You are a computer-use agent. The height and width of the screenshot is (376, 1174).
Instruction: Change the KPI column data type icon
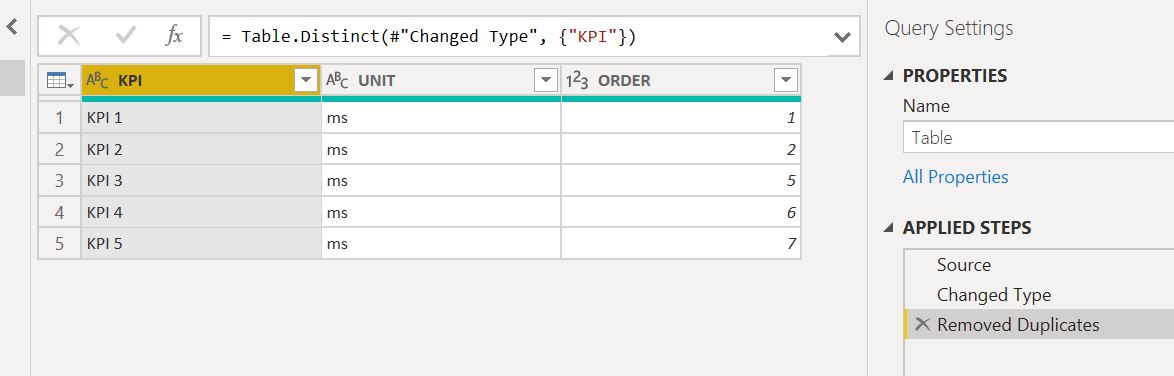click(97, 80)
